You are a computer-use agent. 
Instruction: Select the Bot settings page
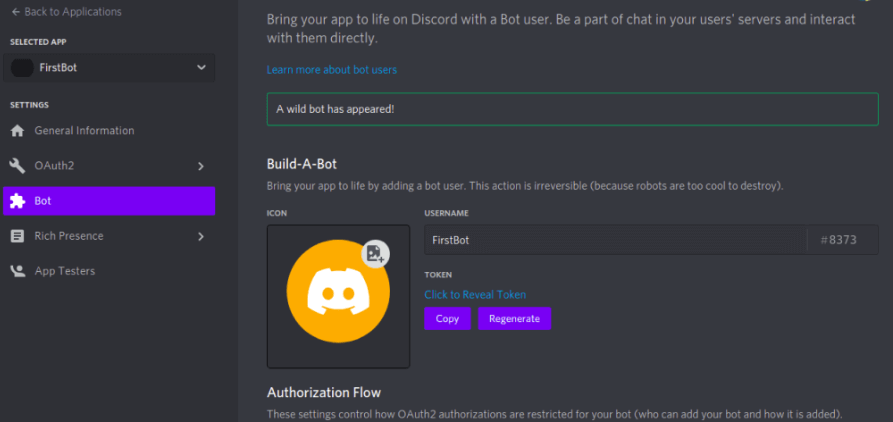click(109, 201)
